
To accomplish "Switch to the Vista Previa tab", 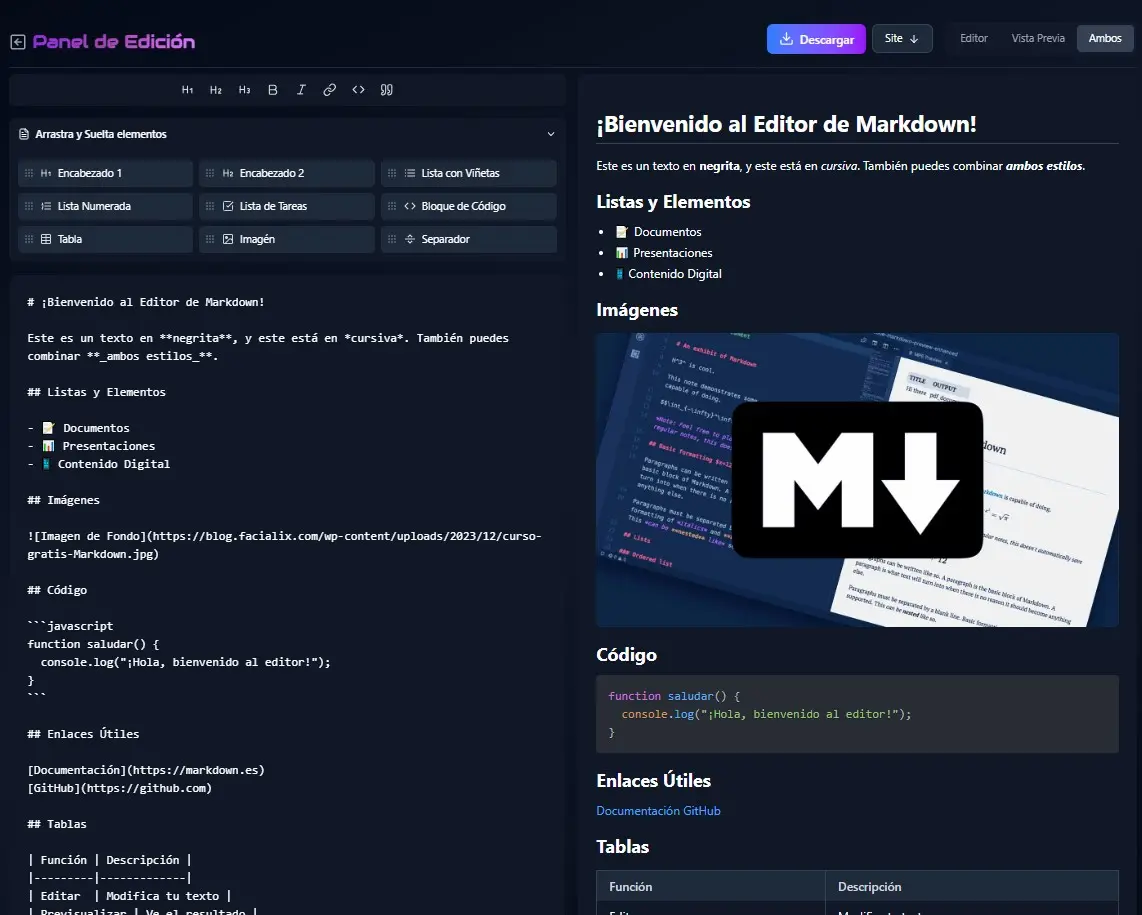I will (x=1038, y=39).
